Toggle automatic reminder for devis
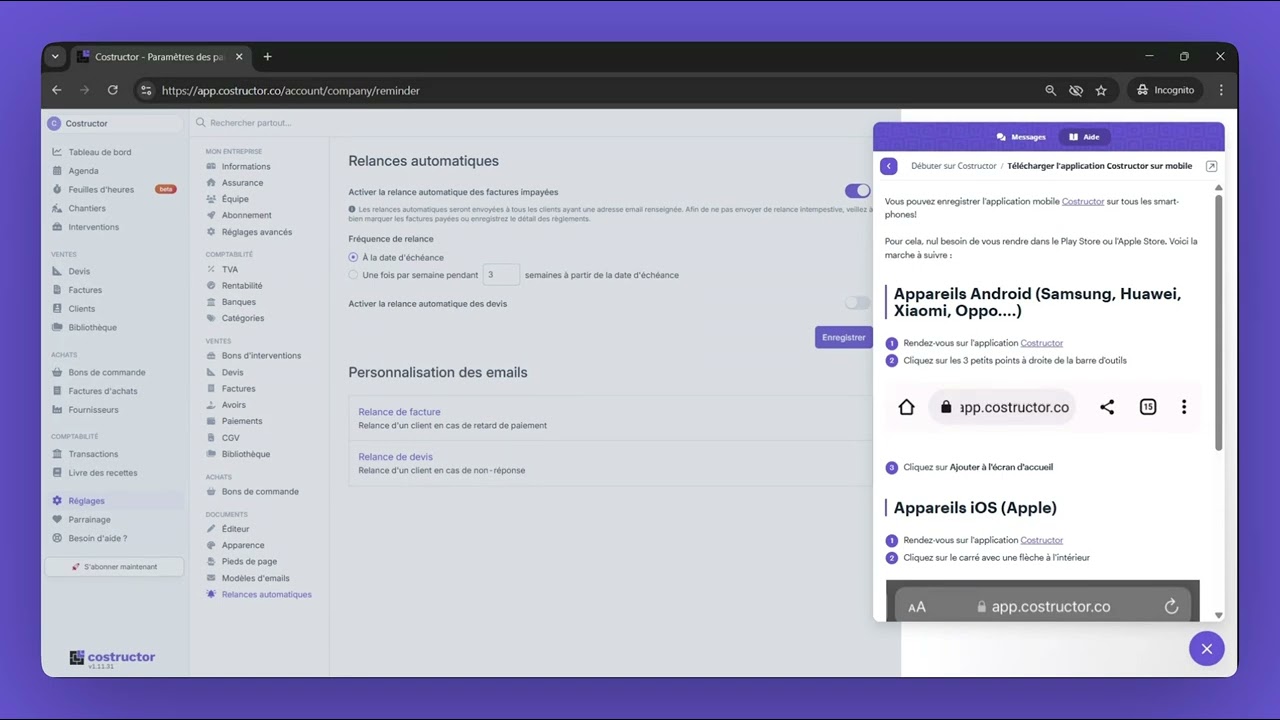The width and height of the screenshot is (1280, 720). point(857,303)
